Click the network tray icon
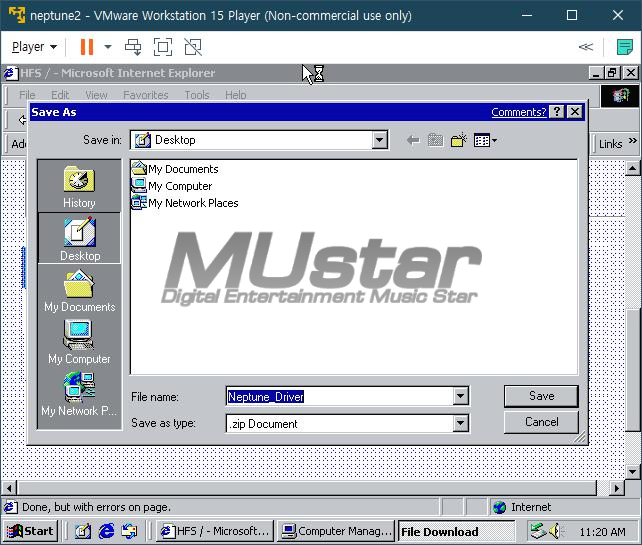The height and width of the screenshot is (545, 642). pos(537,531)
